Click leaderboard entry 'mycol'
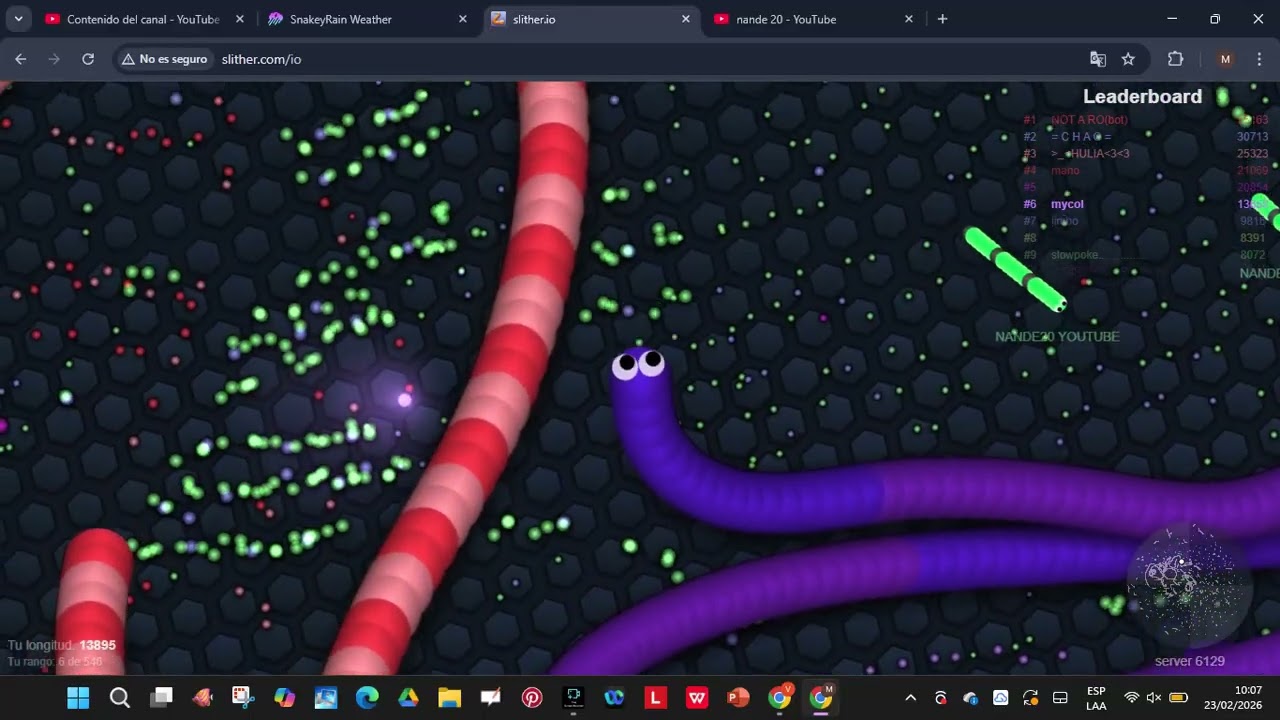The width and height of the screenshot is (1280, 720). click(x=1067, y=204)
